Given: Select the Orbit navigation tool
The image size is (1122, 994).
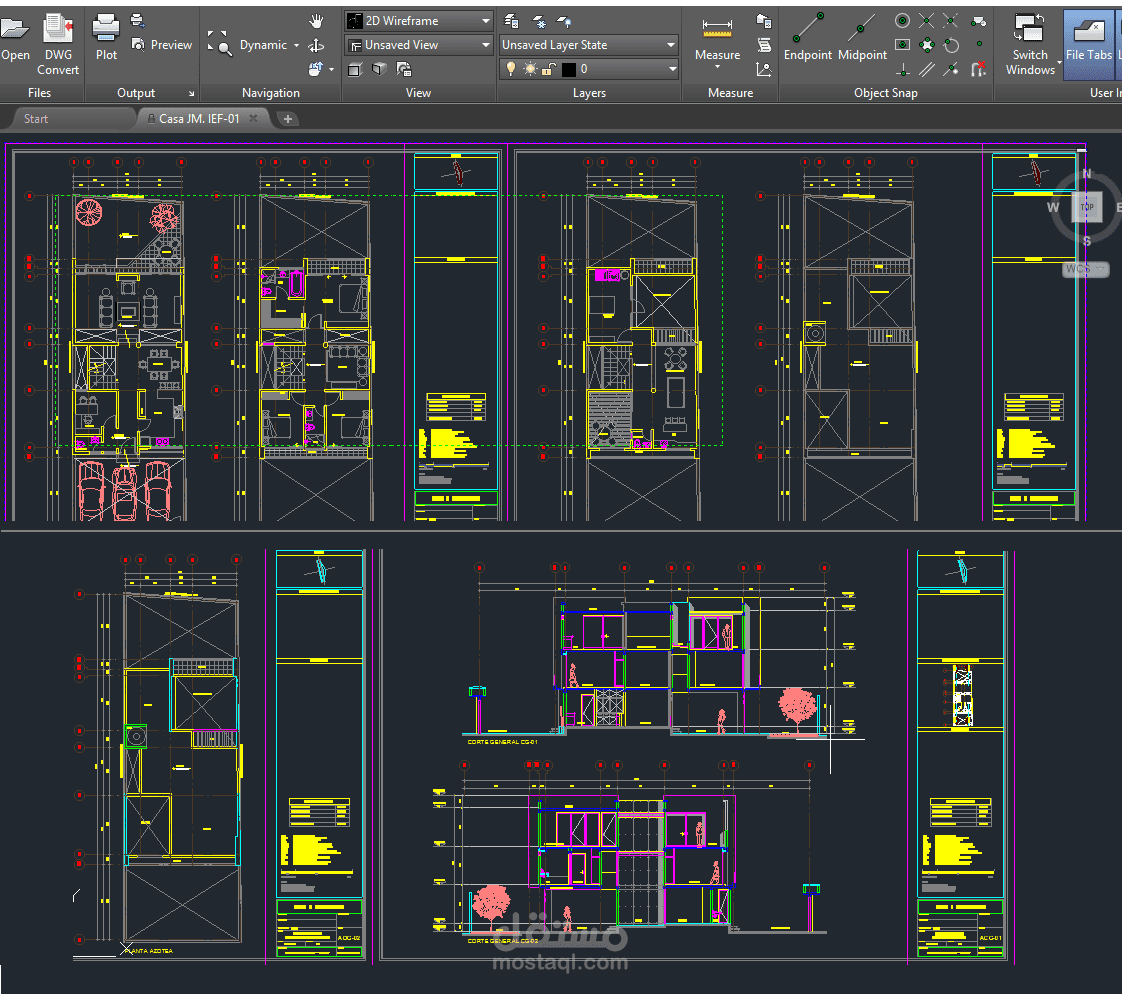Looking at the screenshot, I should [316, 46].
